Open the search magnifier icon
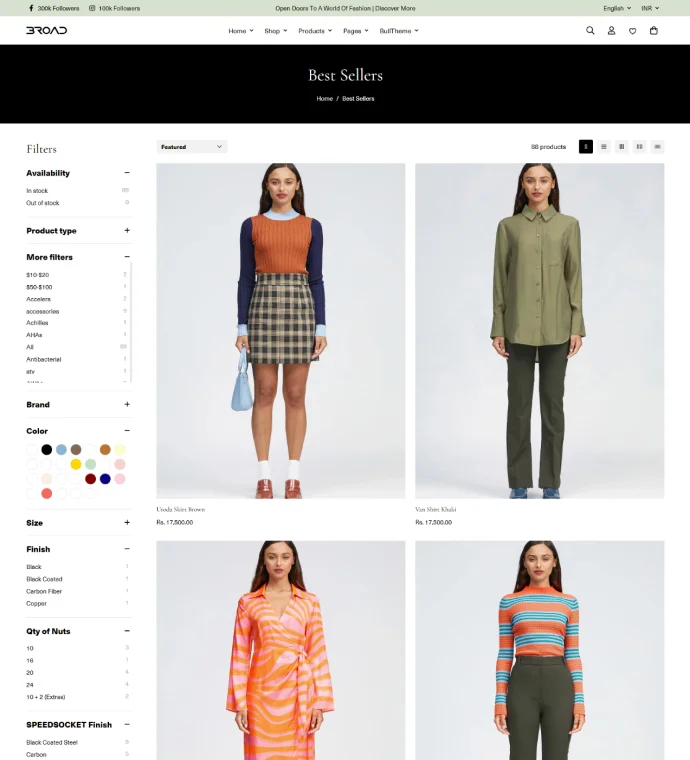The height and width of the screenshot is (760, 690). pyautogui.click(x=590, y=31)
